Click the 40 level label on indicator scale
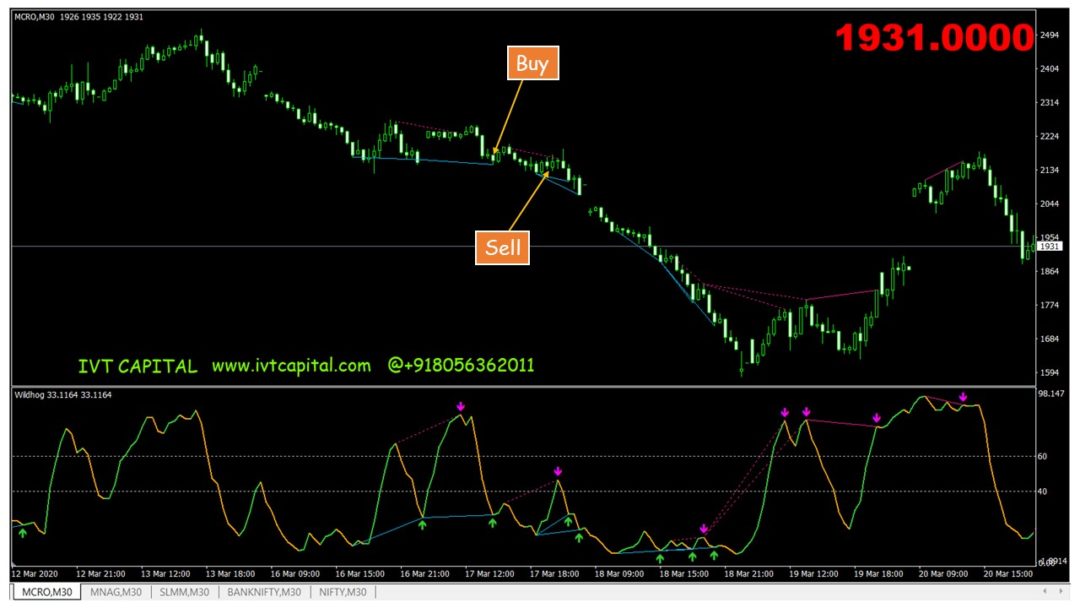 point(1042,492)
